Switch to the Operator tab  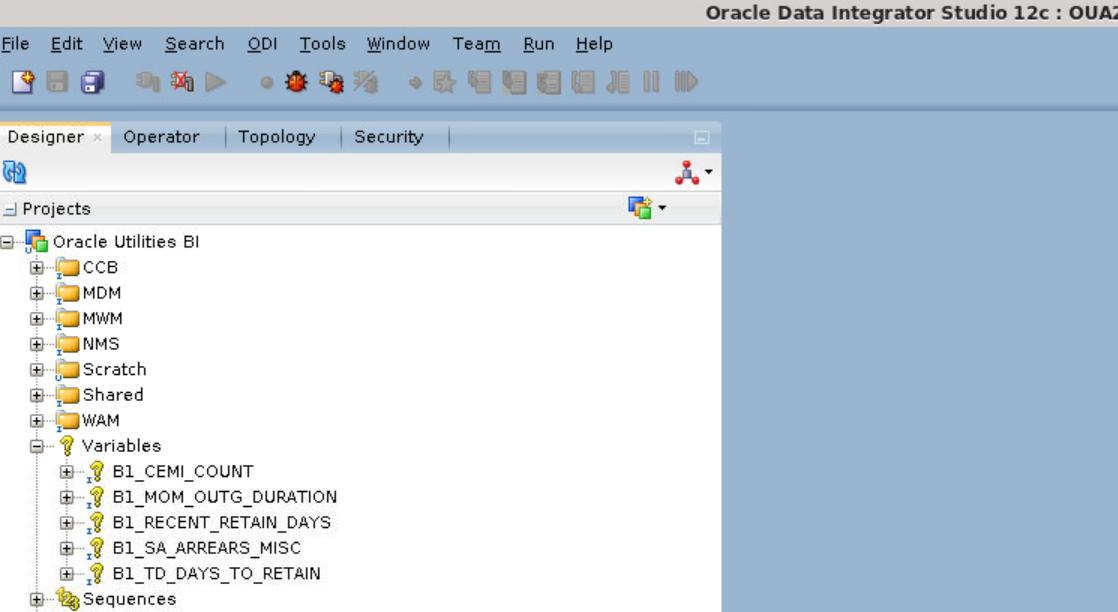point(161,137)
